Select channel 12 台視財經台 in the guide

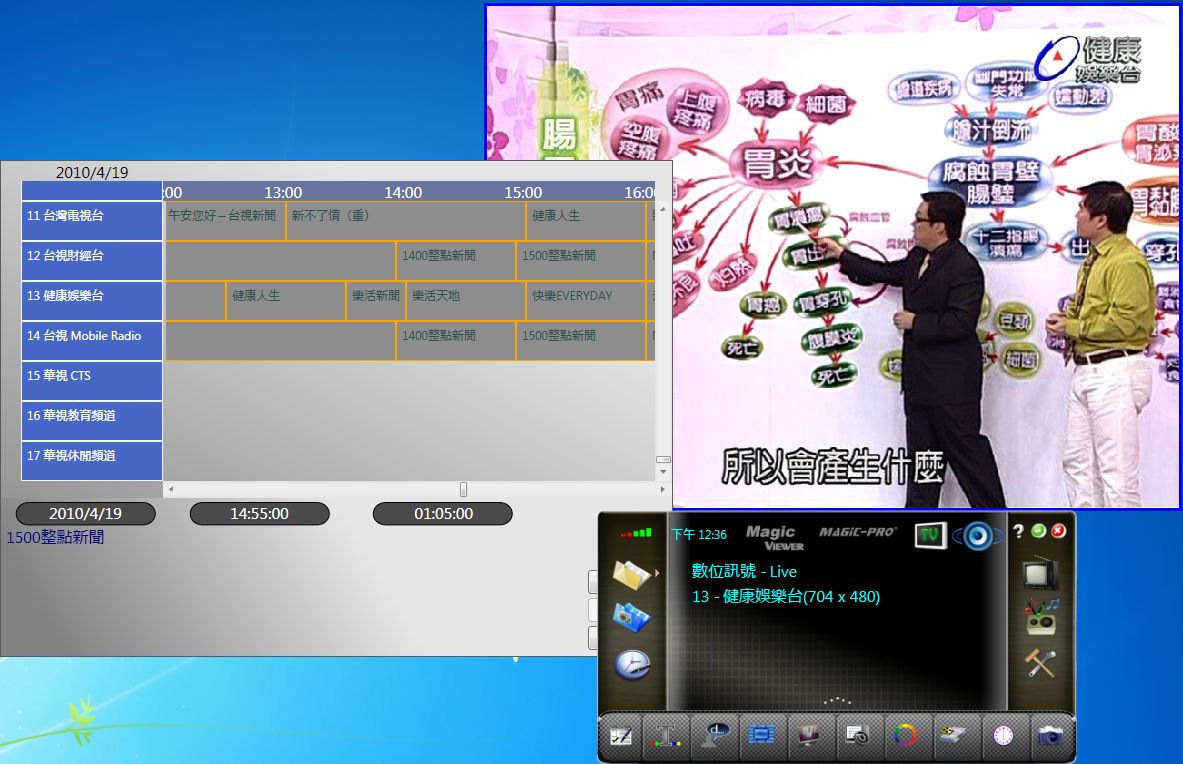click(x=91, y=261)
